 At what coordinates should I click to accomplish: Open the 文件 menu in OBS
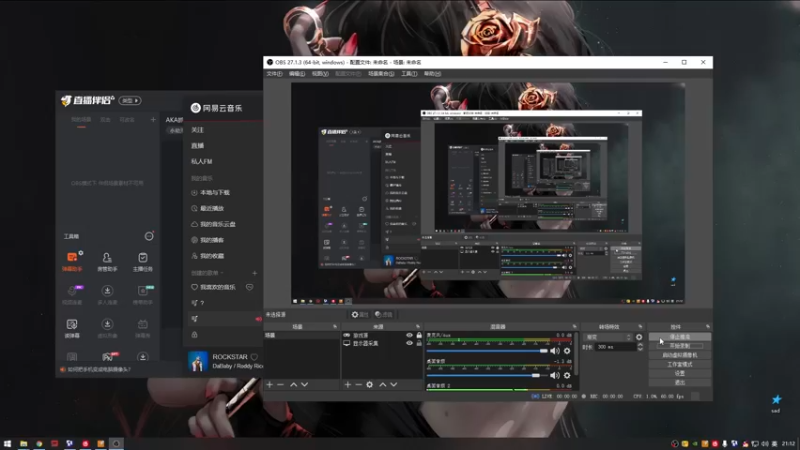tap(274, 74)
